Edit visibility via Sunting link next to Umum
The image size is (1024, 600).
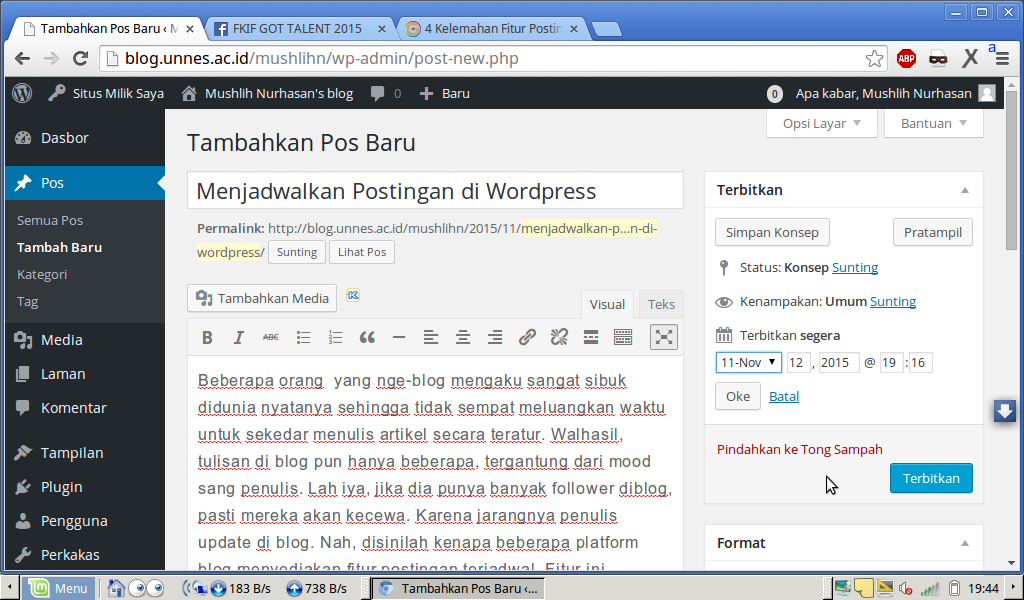click(893, 301)
